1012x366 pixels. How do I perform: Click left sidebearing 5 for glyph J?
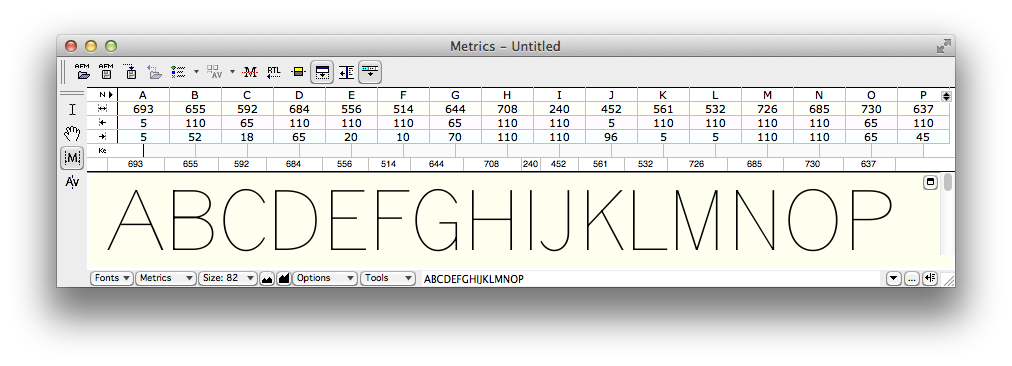611,123
